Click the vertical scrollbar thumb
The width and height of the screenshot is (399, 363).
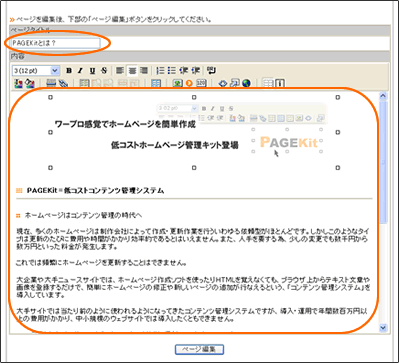(x=383, y=162)
